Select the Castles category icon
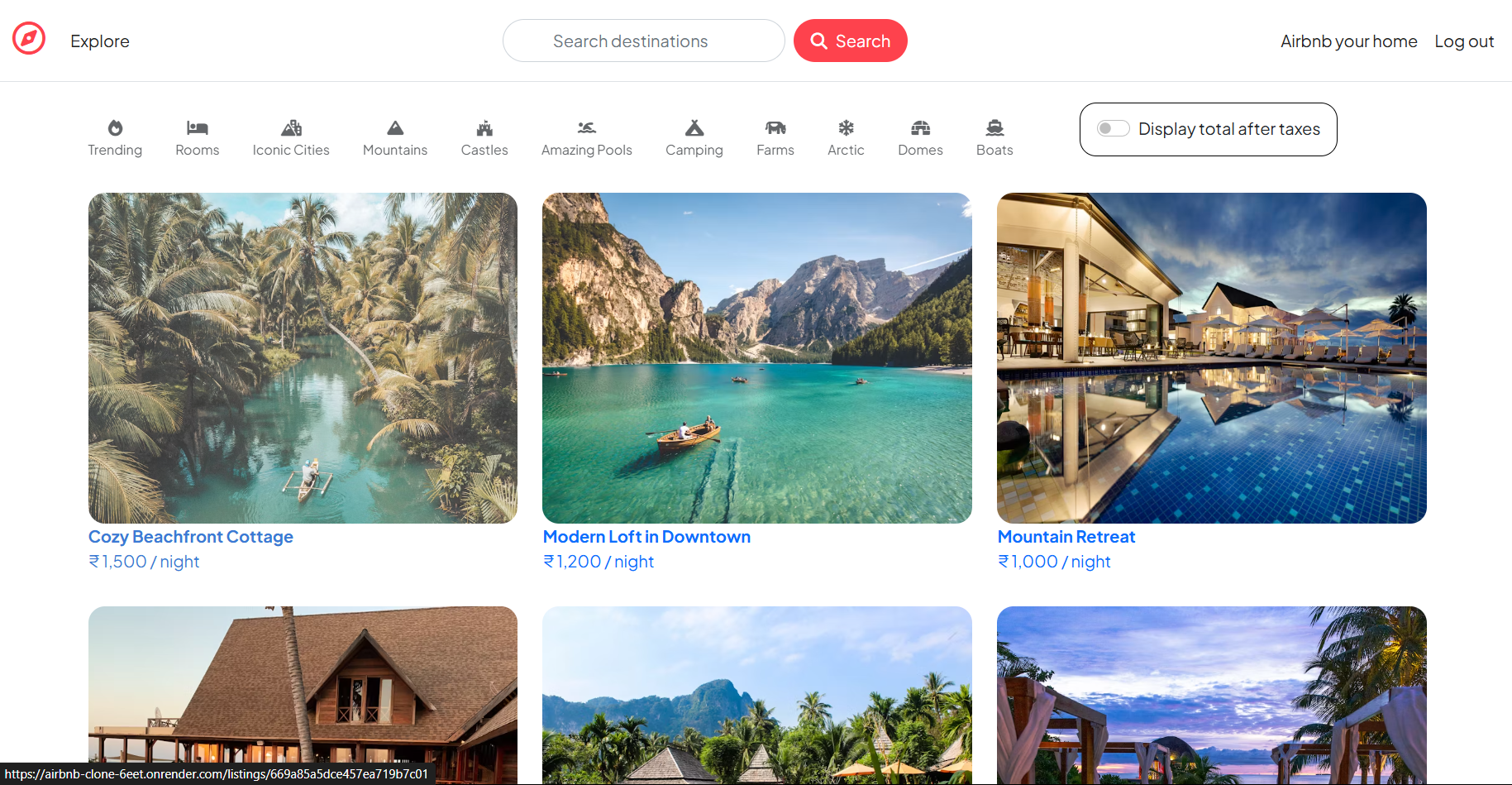This screenshot has height=785, width=1512. [x=484, y=127]
